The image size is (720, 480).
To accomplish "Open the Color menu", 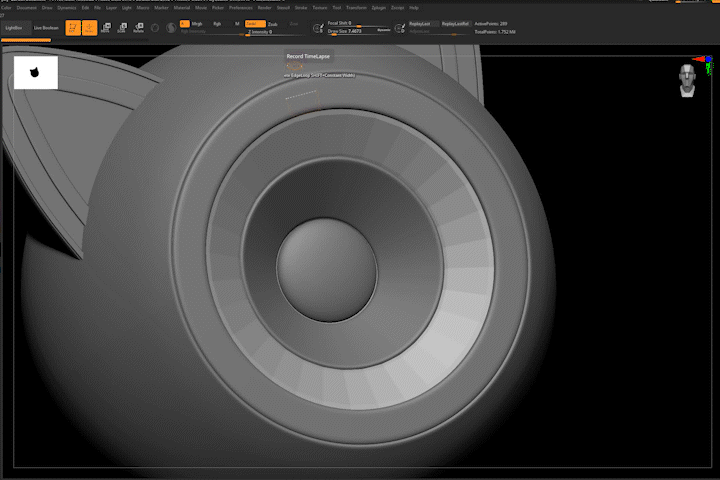I will click(6, 8).
